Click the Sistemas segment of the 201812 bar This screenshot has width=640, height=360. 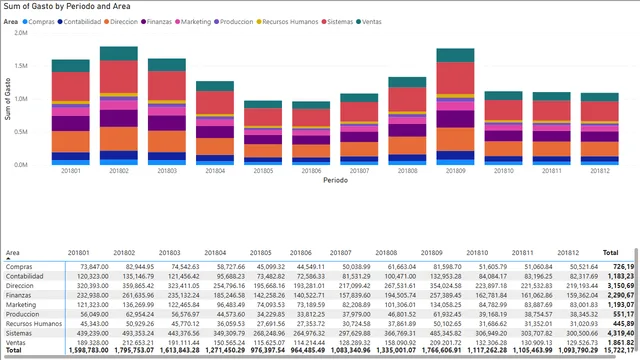click(600, 111)
